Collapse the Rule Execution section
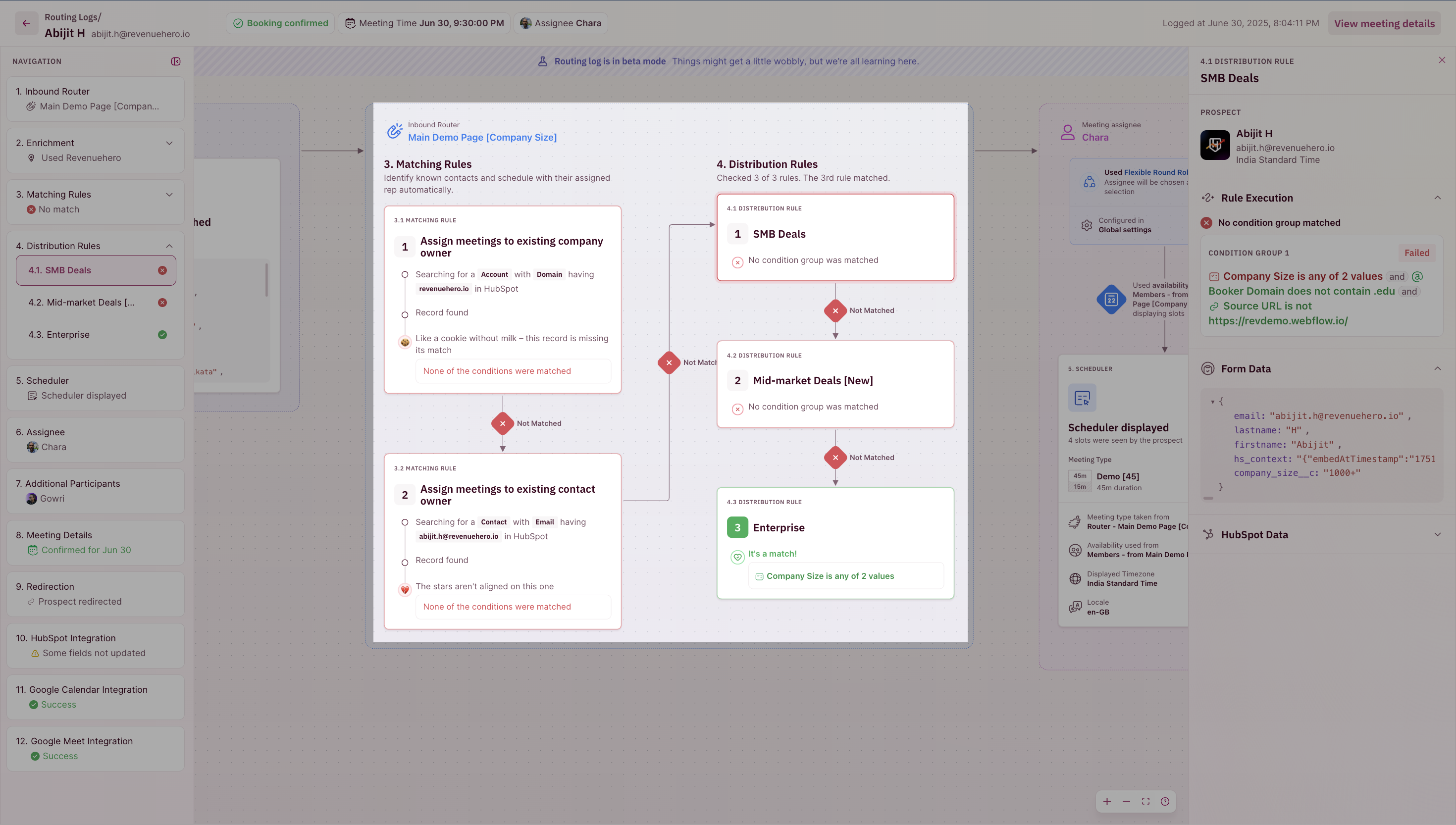This screenshot has height=825, width=1456. 1437,198
